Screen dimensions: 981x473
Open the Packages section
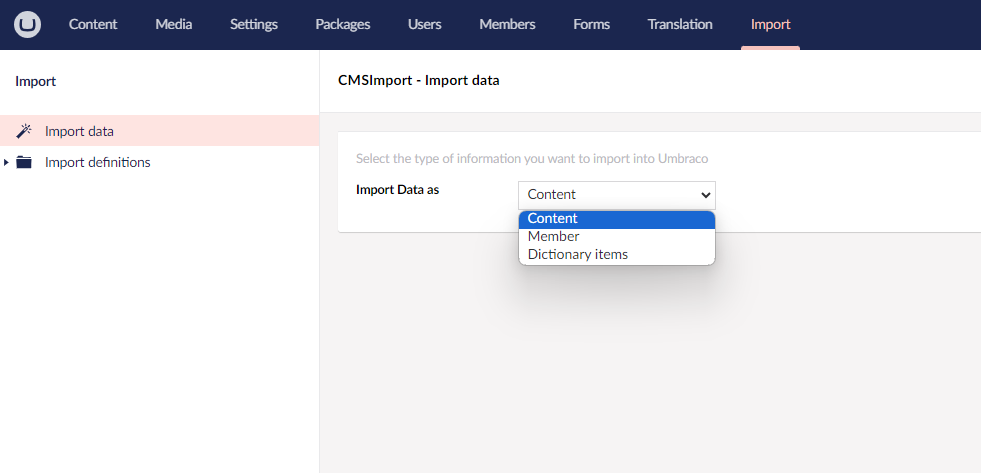(343, 24)
